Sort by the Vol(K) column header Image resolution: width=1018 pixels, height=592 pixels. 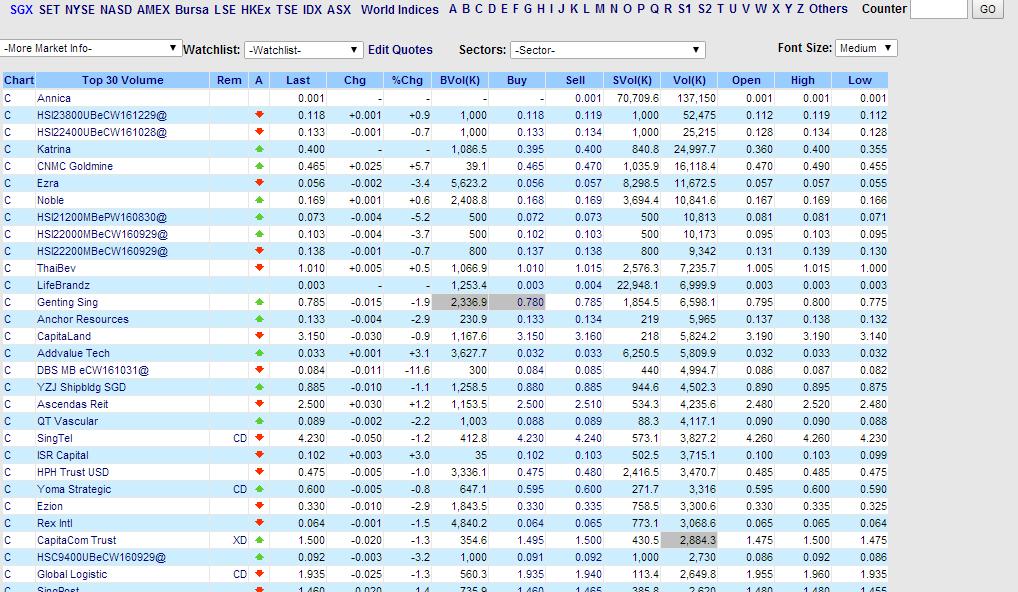(689, 80)
